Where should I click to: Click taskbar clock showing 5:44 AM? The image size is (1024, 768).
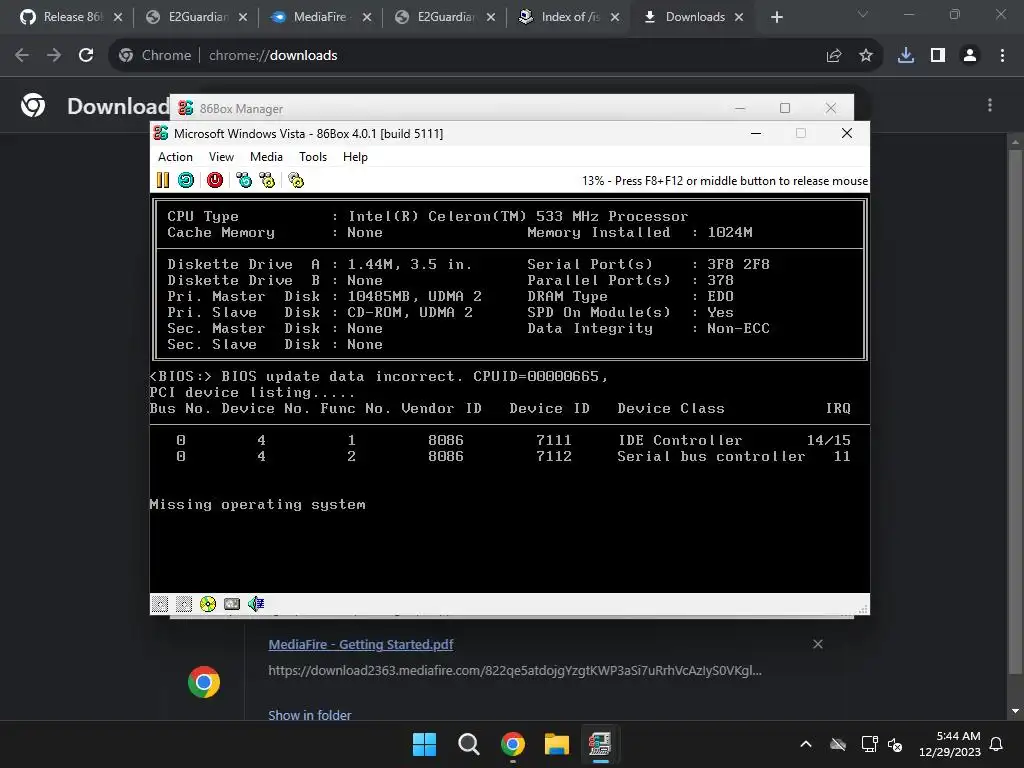tap(950, 744)
